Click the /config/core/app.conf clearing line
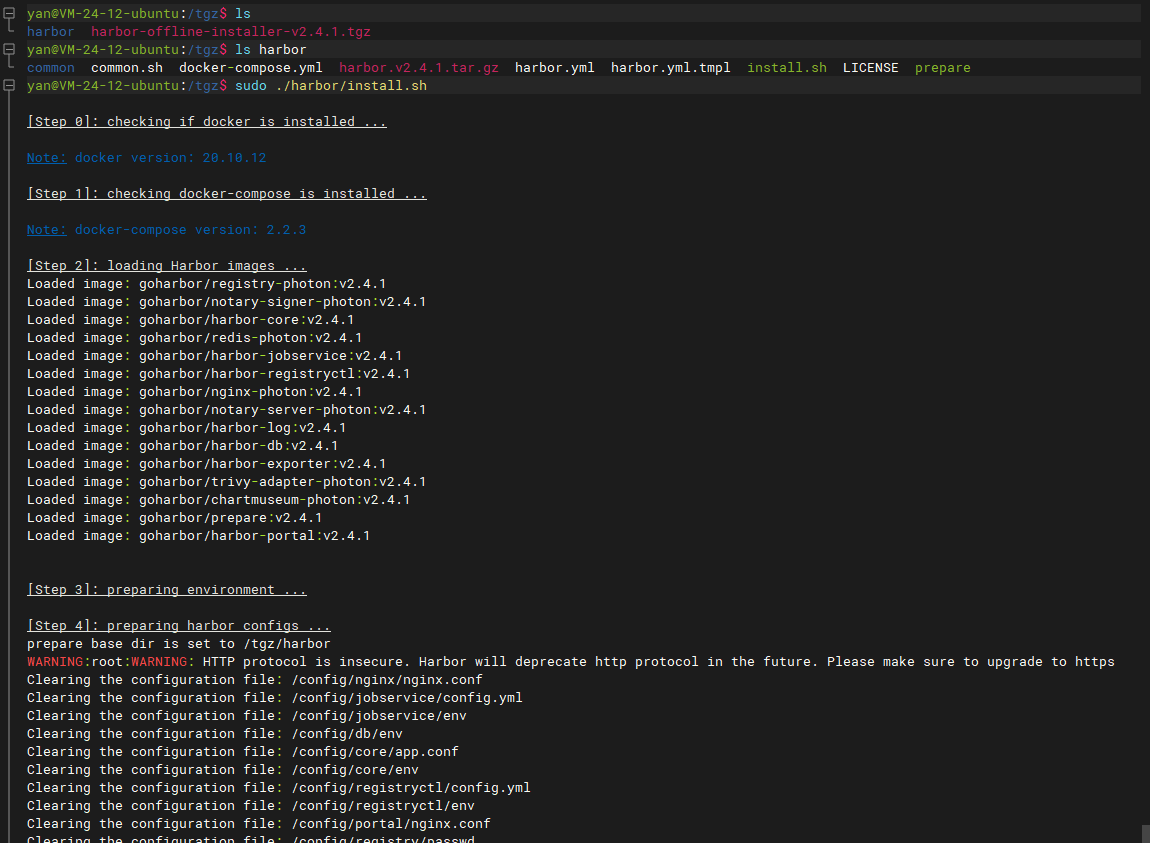Image resolution: width=1150 pixels, height=843 pixels. 243,751
